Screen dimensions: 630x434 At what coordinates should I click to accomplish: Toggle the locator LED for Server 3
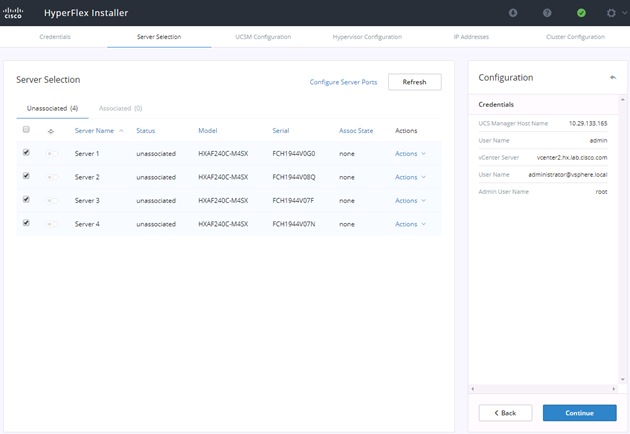[52, 201]
